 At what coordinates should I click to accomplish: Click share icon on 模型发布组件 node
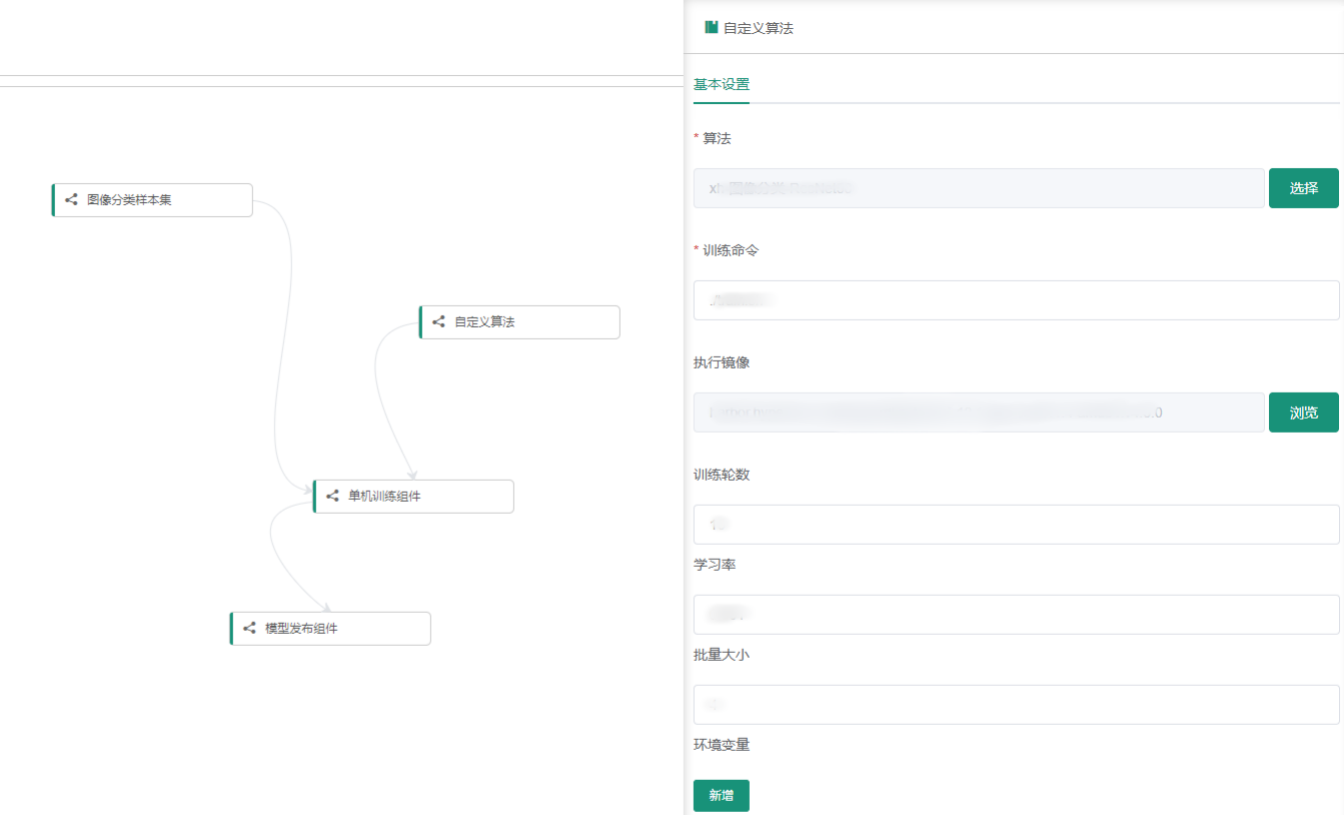pos(249,629)
